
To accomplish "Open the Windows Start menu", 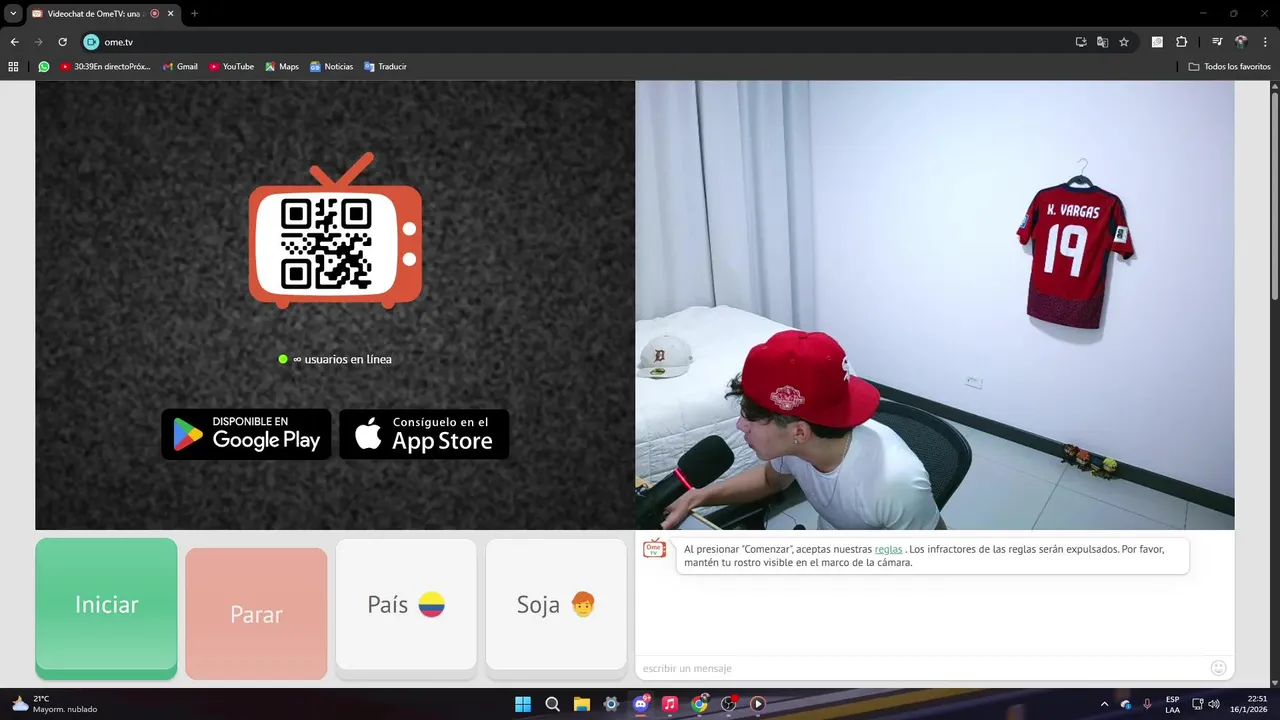I will tap(523, 704).
